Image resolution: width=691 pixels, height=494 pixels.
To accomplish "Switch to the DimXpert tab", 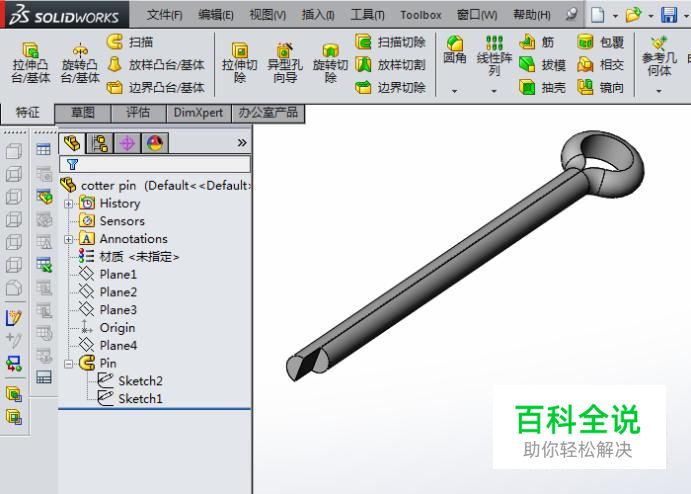I will (198, 113).
